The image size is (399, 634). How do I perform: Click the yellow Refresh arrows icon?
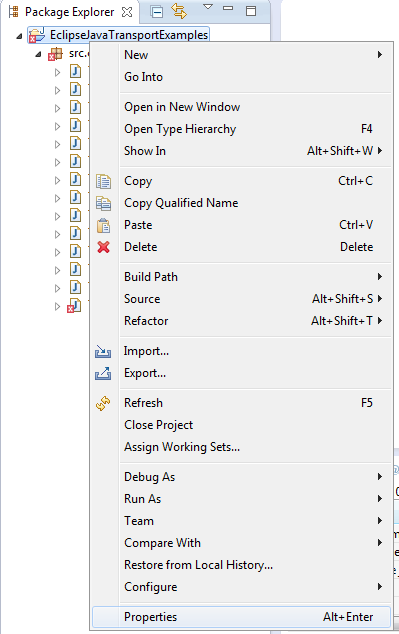(103, 403)
